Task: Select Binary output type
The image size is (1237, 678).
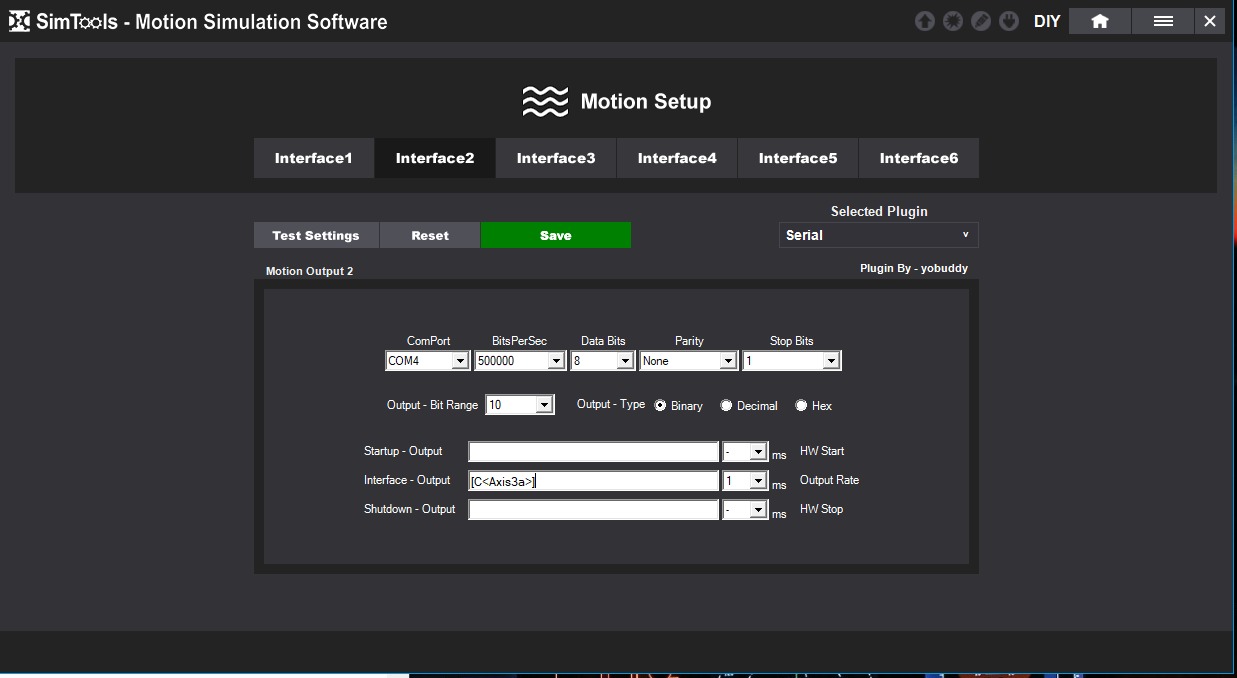Action: coord(661,405)
